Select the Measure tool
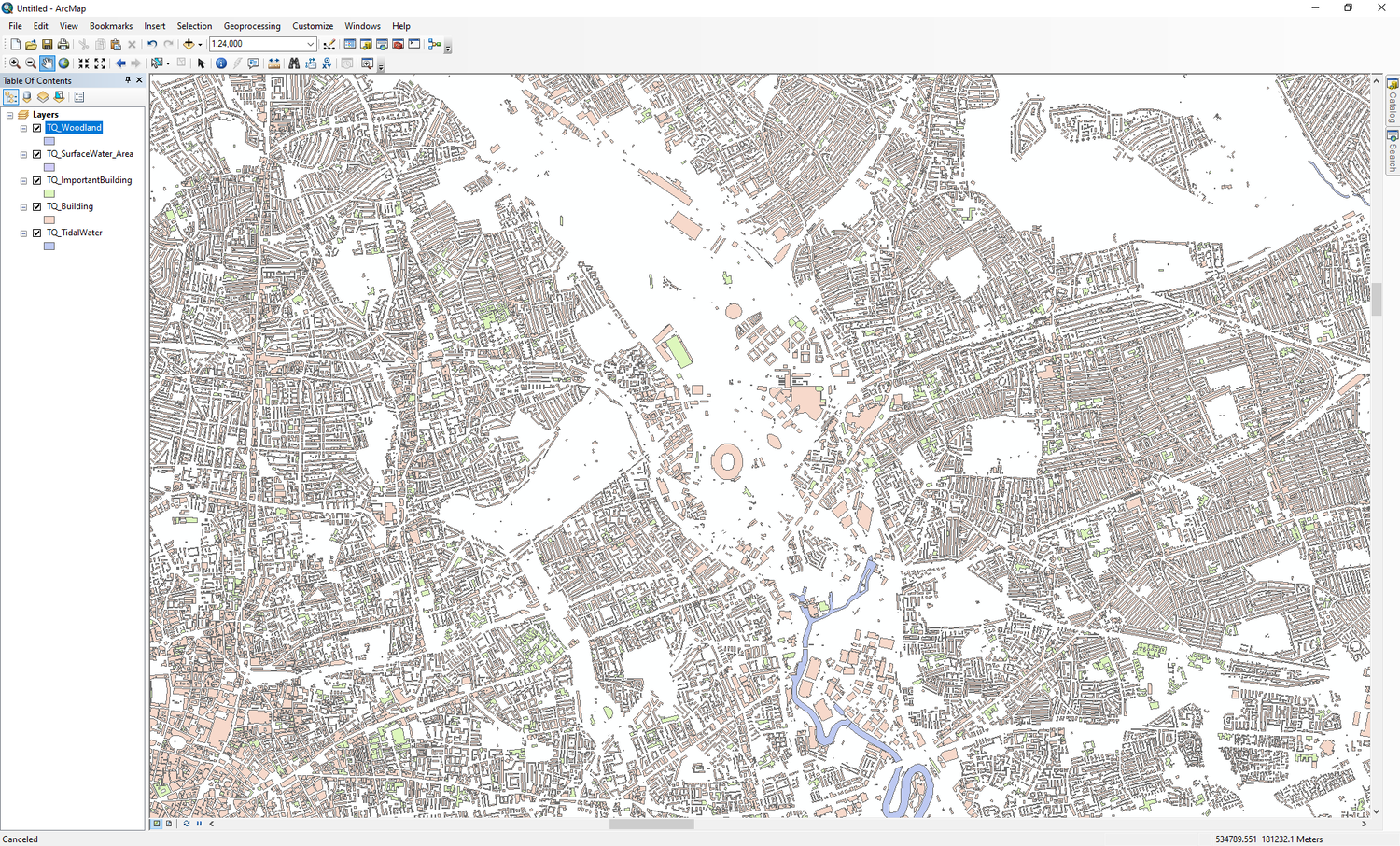Screen dimensions: 1400x846 point(273,63)
